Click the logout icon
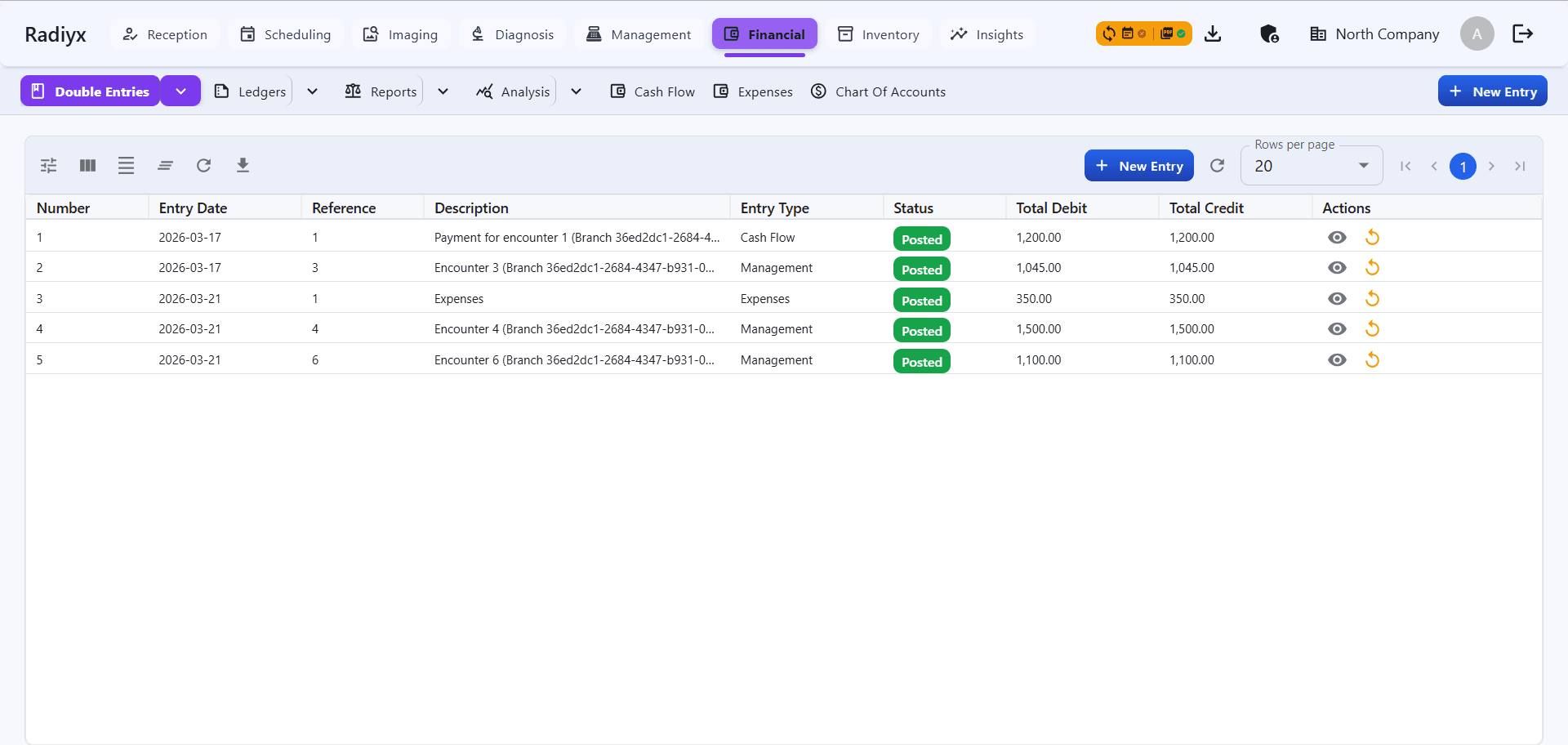This screenshot has width=1568, height=745. tap(1522, 33)
